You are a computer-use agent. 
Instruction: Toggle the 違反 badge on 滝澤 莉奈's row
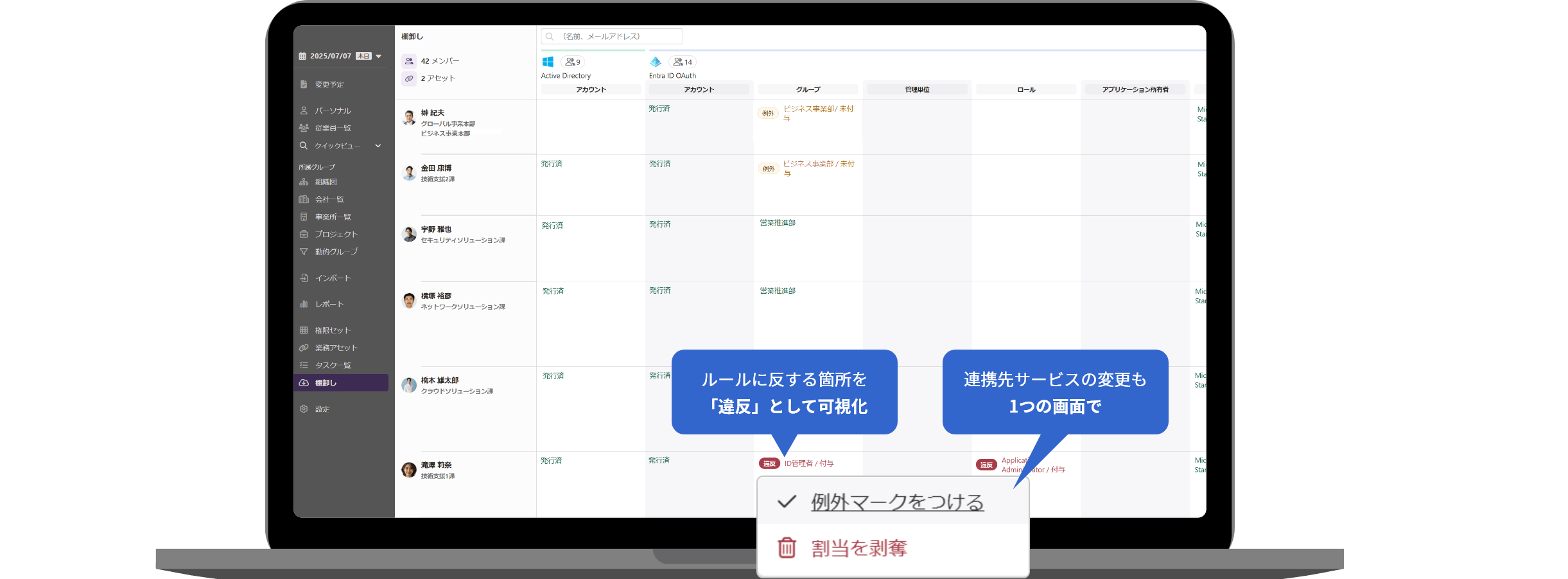(769, 463)
